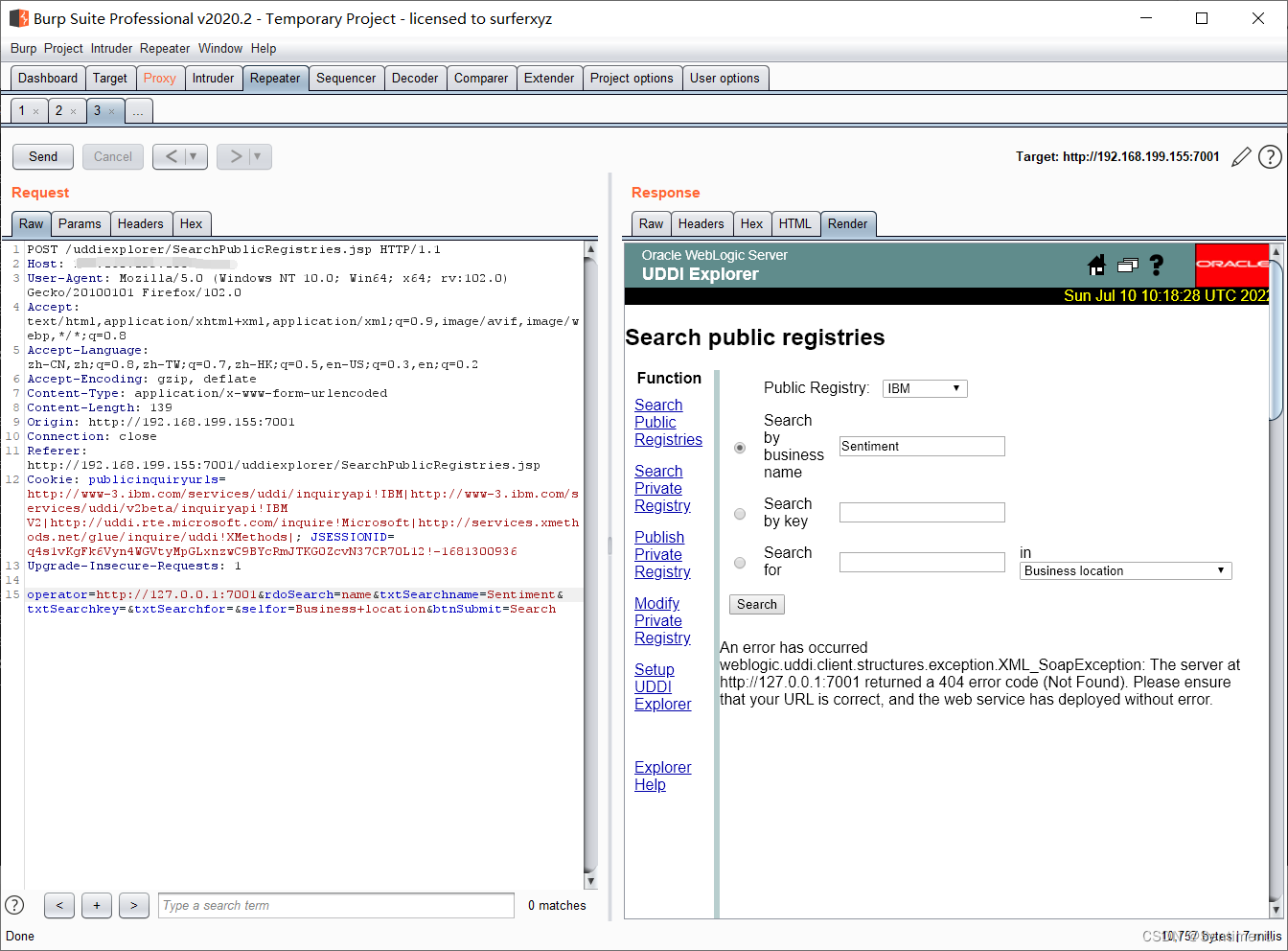Image resolution: width=1288 pixels, height=951 pixels.
Task: Switch to the Extender tab
Action: point(549,79)
